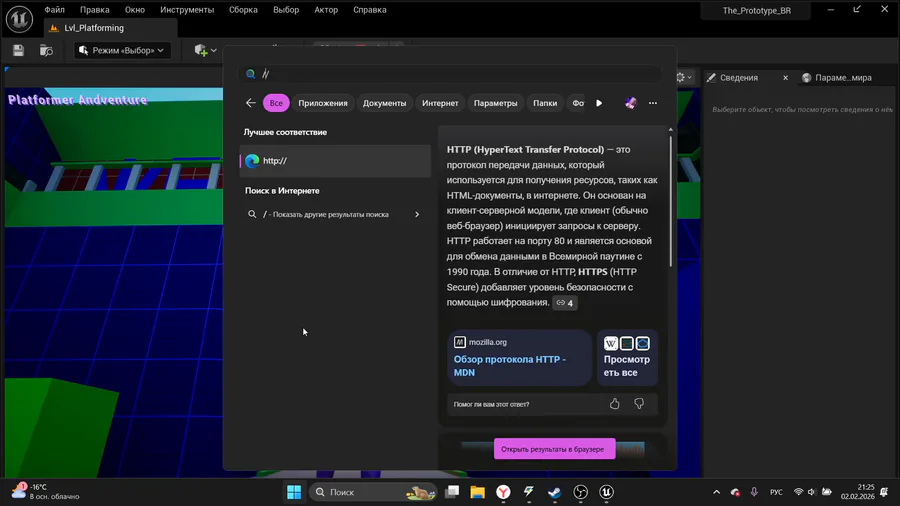Click the Edge icon beside http://

click(252, 161)
